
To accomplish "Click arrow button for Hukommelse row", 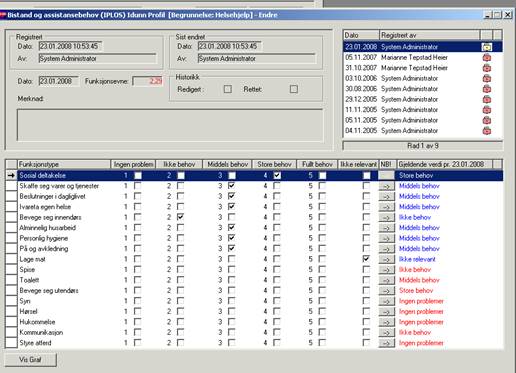I will 387,322.
